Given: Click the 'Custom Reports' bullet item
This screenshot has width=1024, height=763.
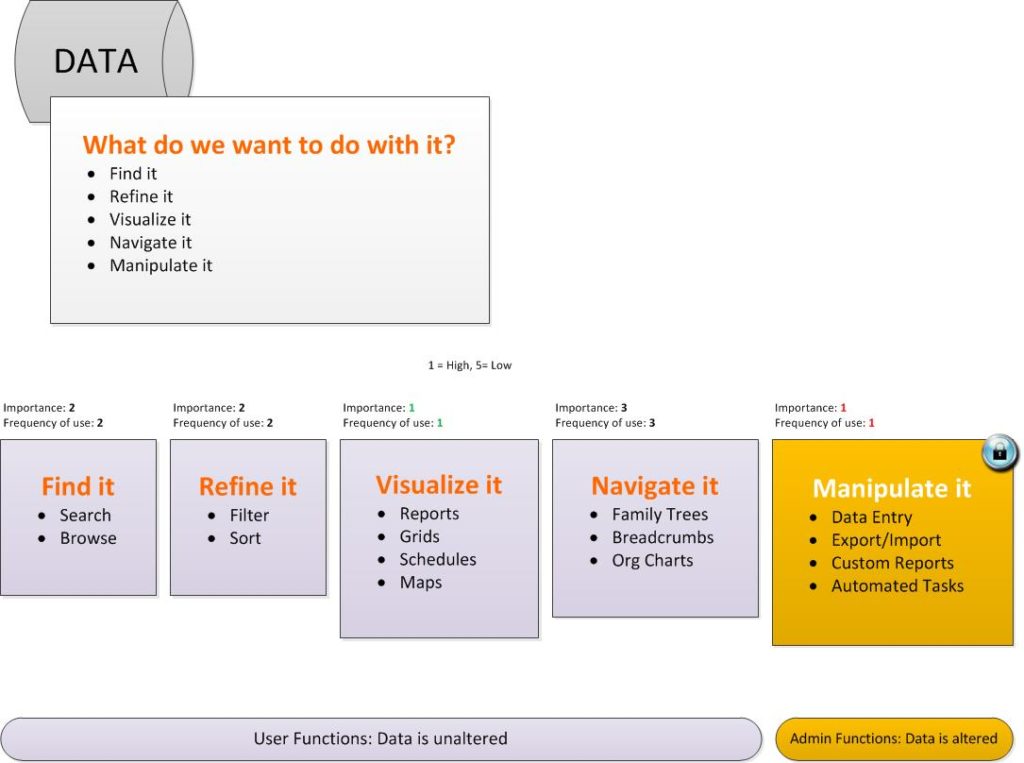Looking at the screenshot, I should 892,564.
